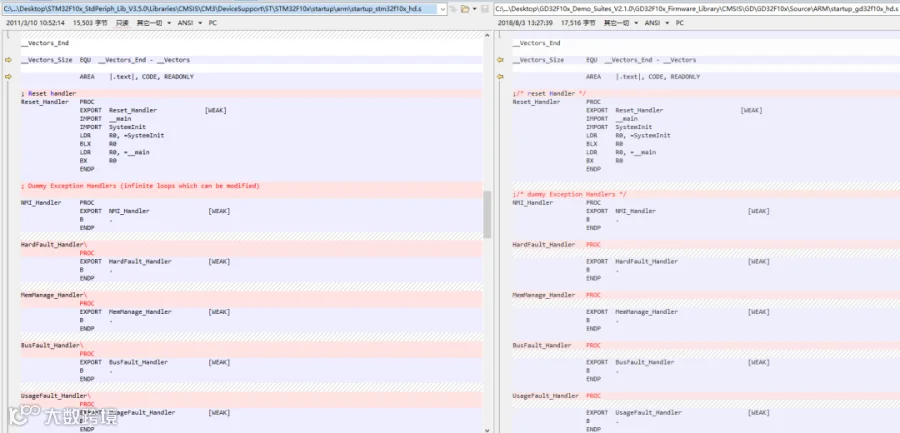Click 'MemManage_Handler PROC' line in right pane
The width and height of the screenshot is (900, 433).
tap(556, 295)
